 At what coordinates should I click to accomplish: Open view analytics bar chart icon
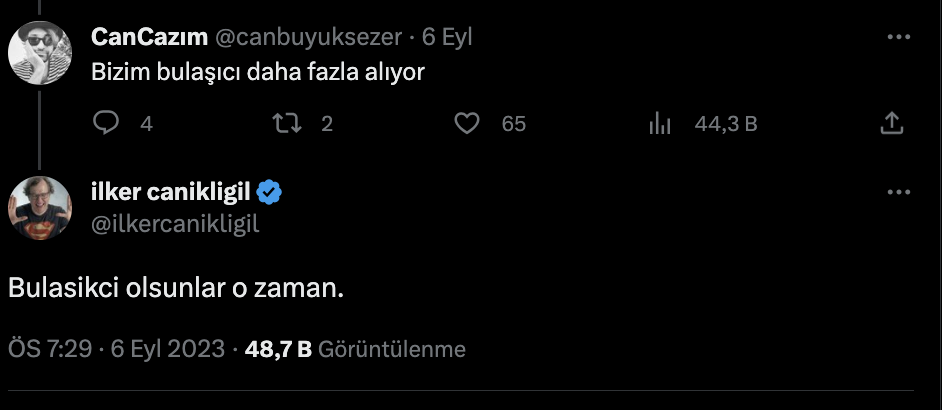(659, 124)
